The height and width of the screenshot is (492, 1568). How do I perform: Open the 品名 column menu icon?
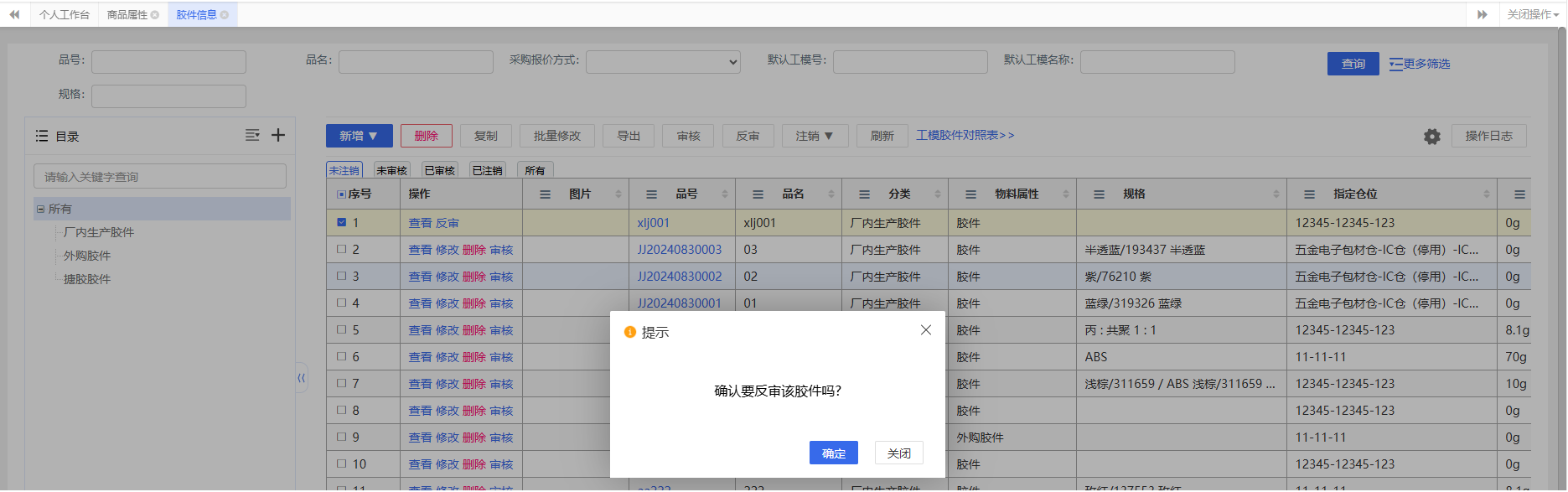coord(758,194)
